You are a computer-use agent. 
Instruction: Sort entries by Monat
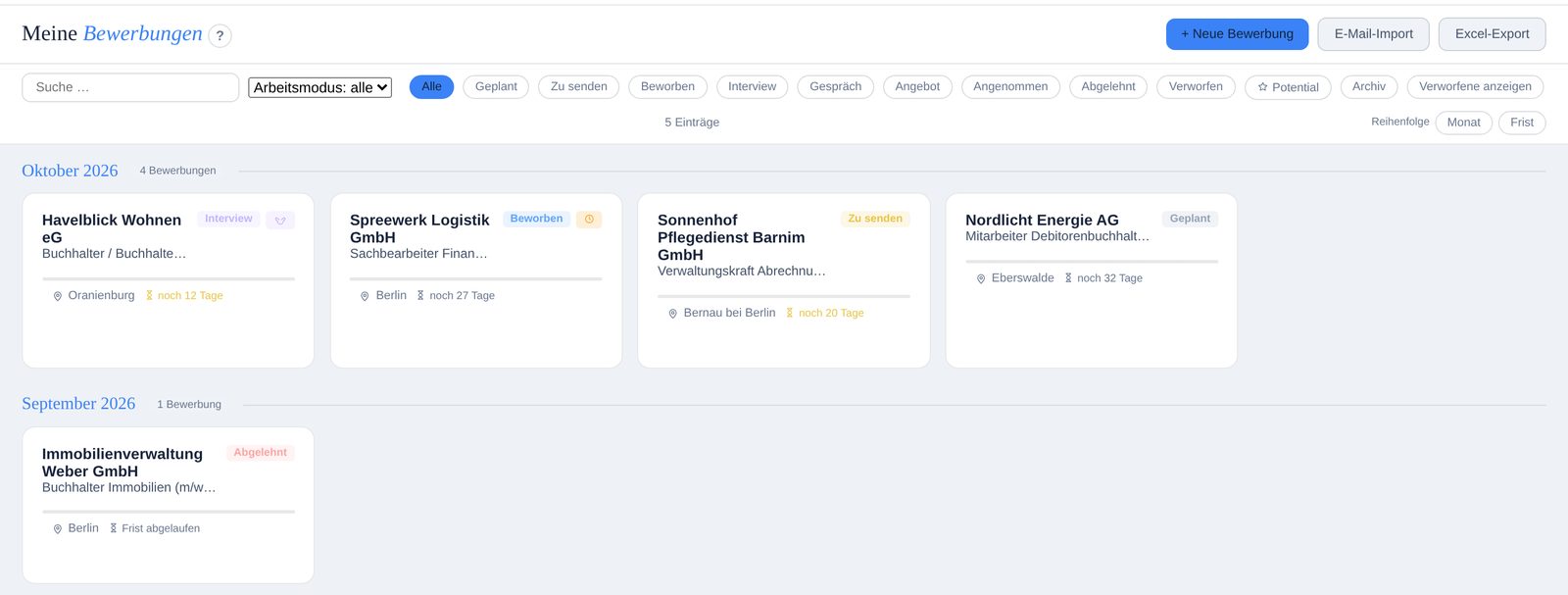pos(1463,123)
